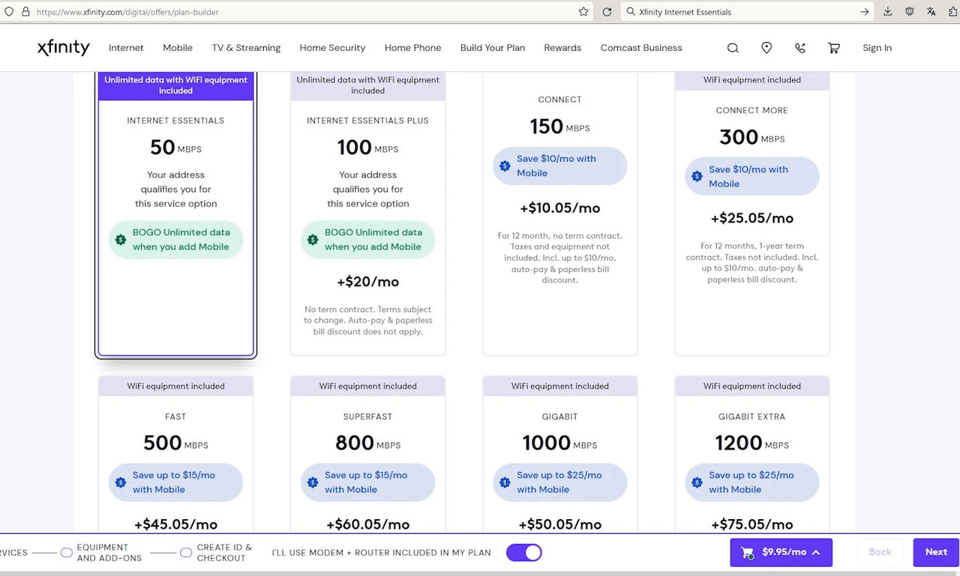Select the Gigabit Extra 1200 Mbps plan
Image resolution: width=960 pixels, height=576 pixels.
[x=752, y=454]
